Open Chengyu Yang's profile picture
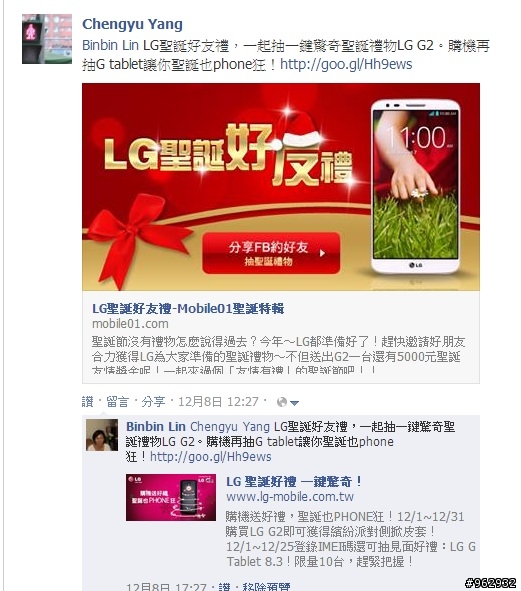The image size is (521, 591). click(47, 39)
